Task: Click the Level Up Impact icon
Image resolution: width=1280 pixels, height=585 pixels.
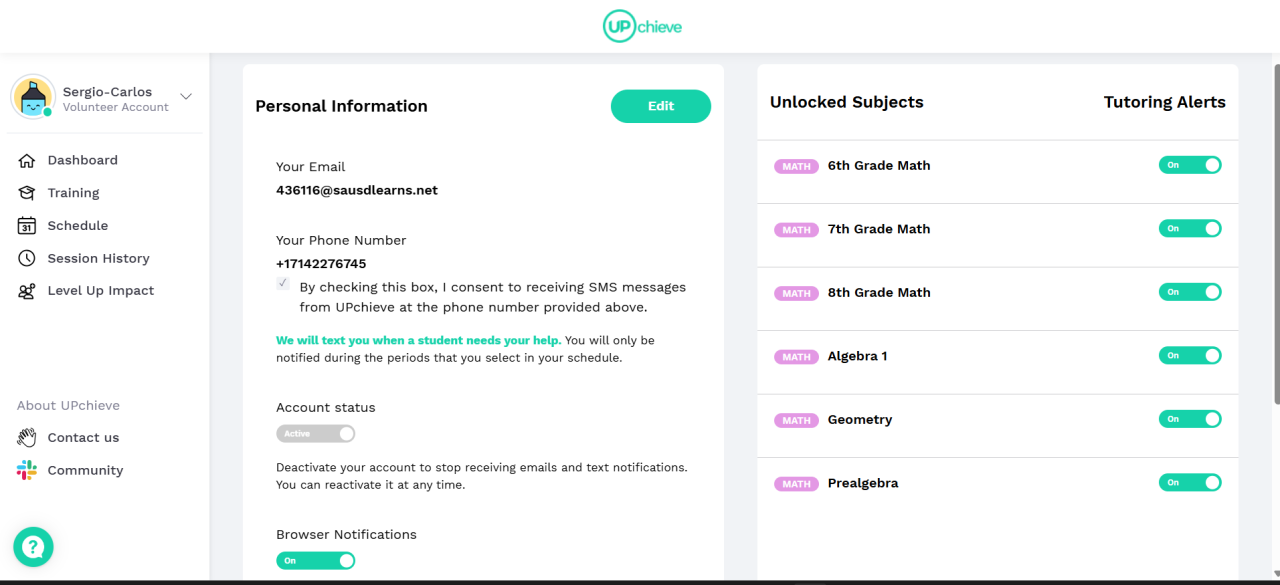Action: [x=27, y=291]
